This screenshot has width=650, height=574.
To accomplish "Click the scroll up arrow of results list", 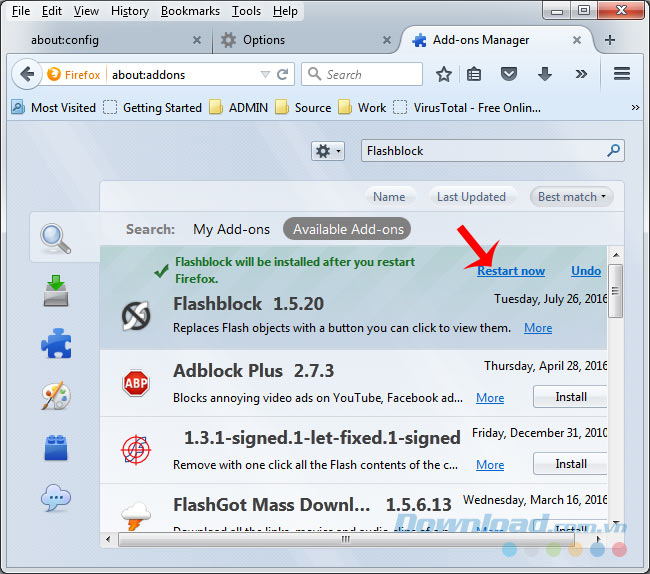I will (616, 254).
